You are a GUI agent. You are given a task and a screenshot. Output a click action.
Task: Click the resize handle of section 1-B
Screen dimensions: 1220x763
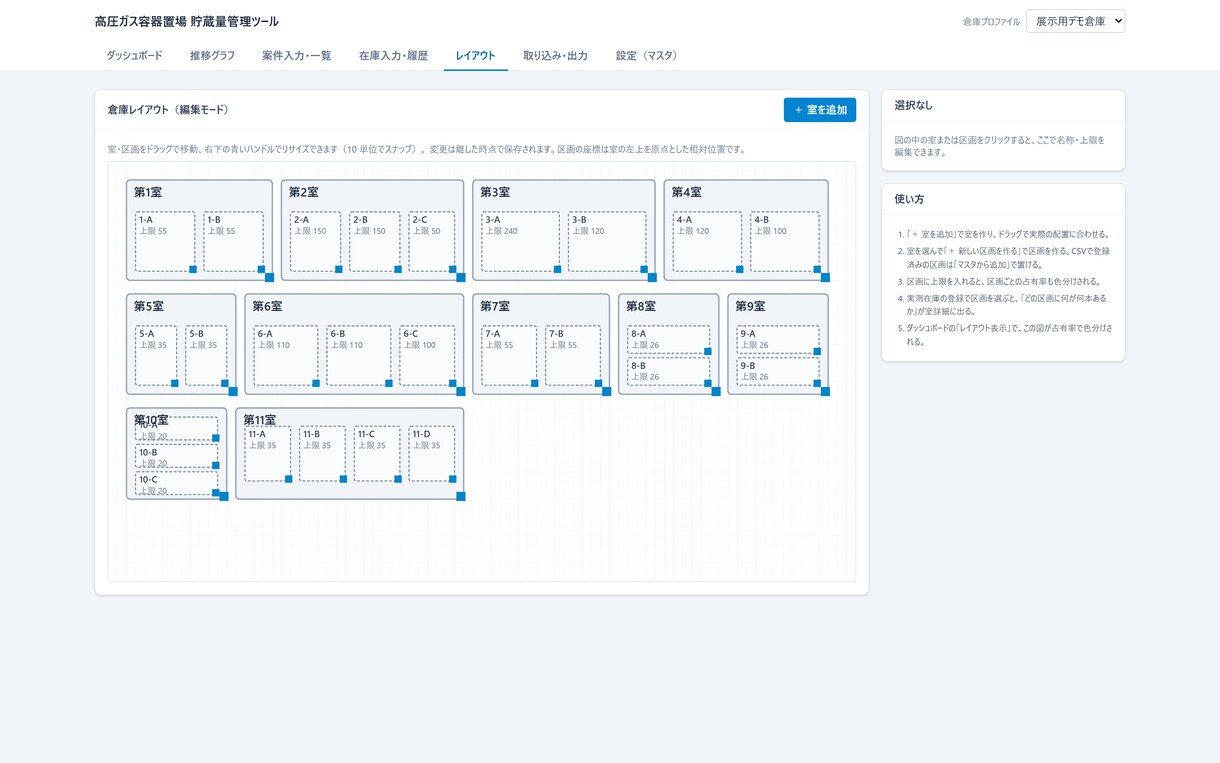tap(261, 269)
